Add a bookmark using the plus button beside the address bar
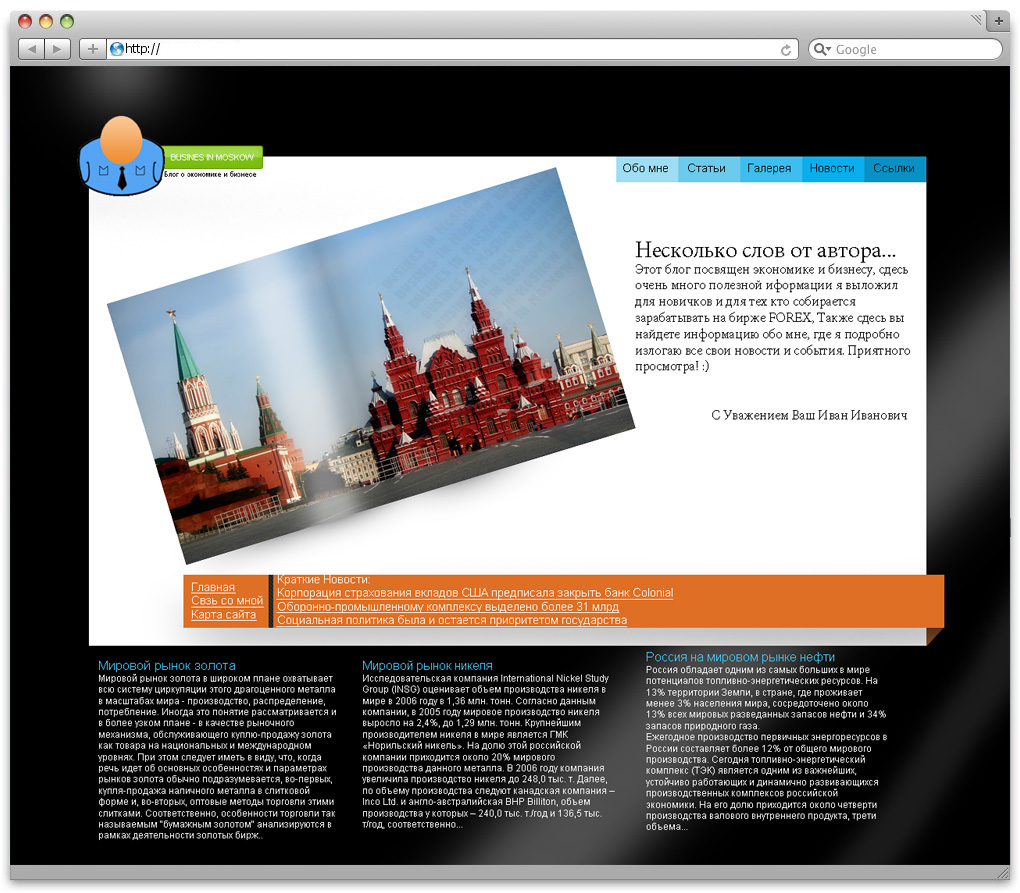Screen dimensions: 1020x893 tap(92, 49)
